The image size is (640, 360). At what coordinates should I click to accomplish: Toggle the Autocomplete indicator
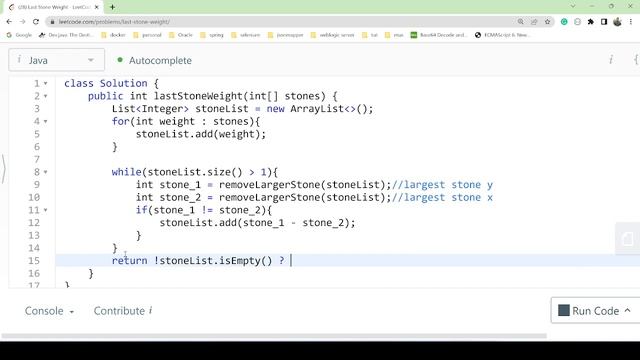[154, 60]
